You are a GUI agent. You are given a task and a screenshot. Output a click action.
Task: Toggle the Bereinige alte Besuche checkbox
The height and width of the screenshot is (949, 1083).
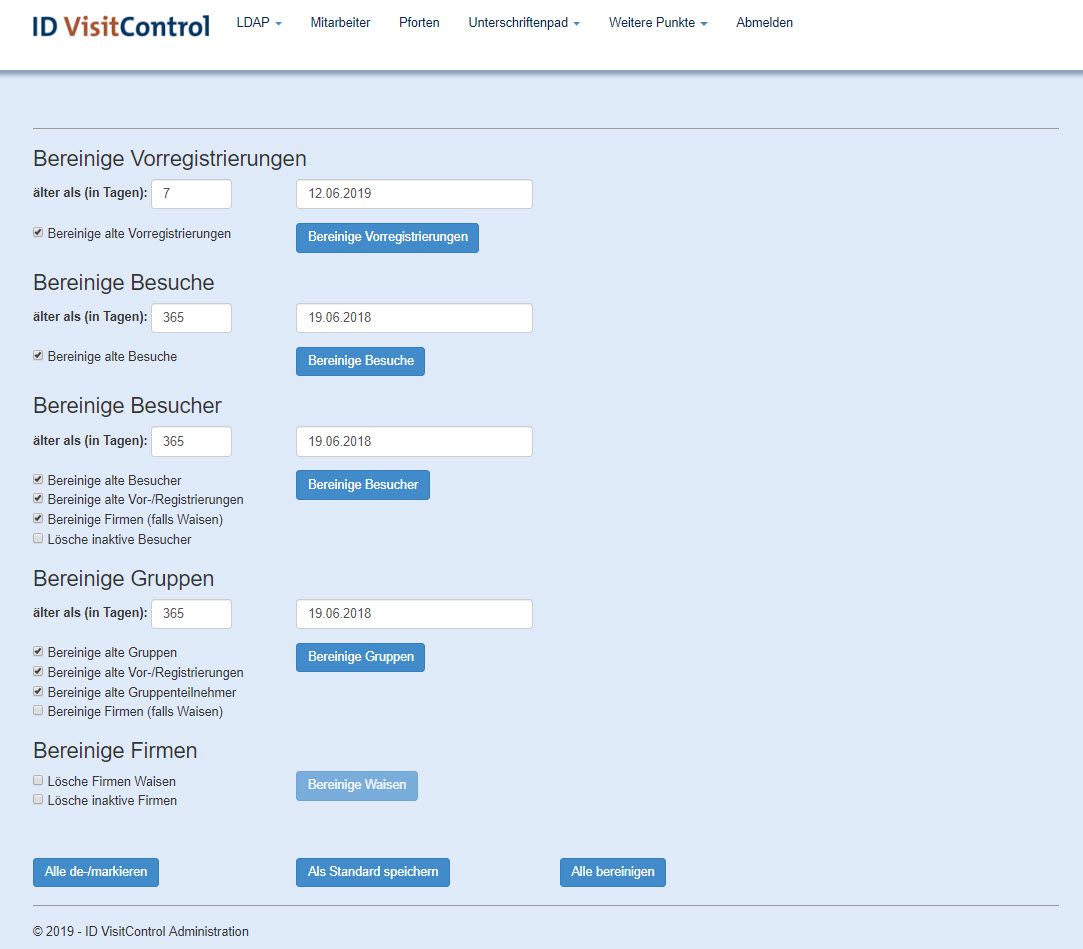click(38, 355)
